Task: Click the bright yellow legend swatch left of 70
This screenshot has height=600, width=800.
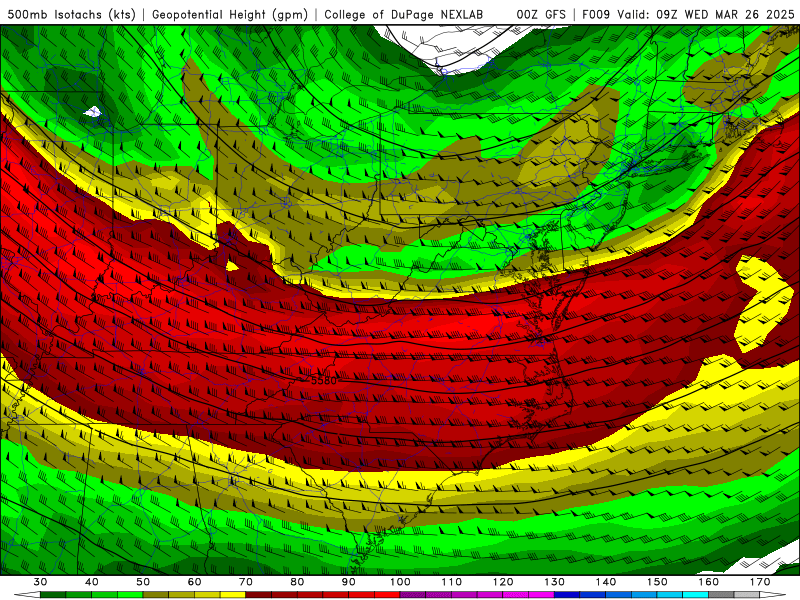Action: pos(233,595)
